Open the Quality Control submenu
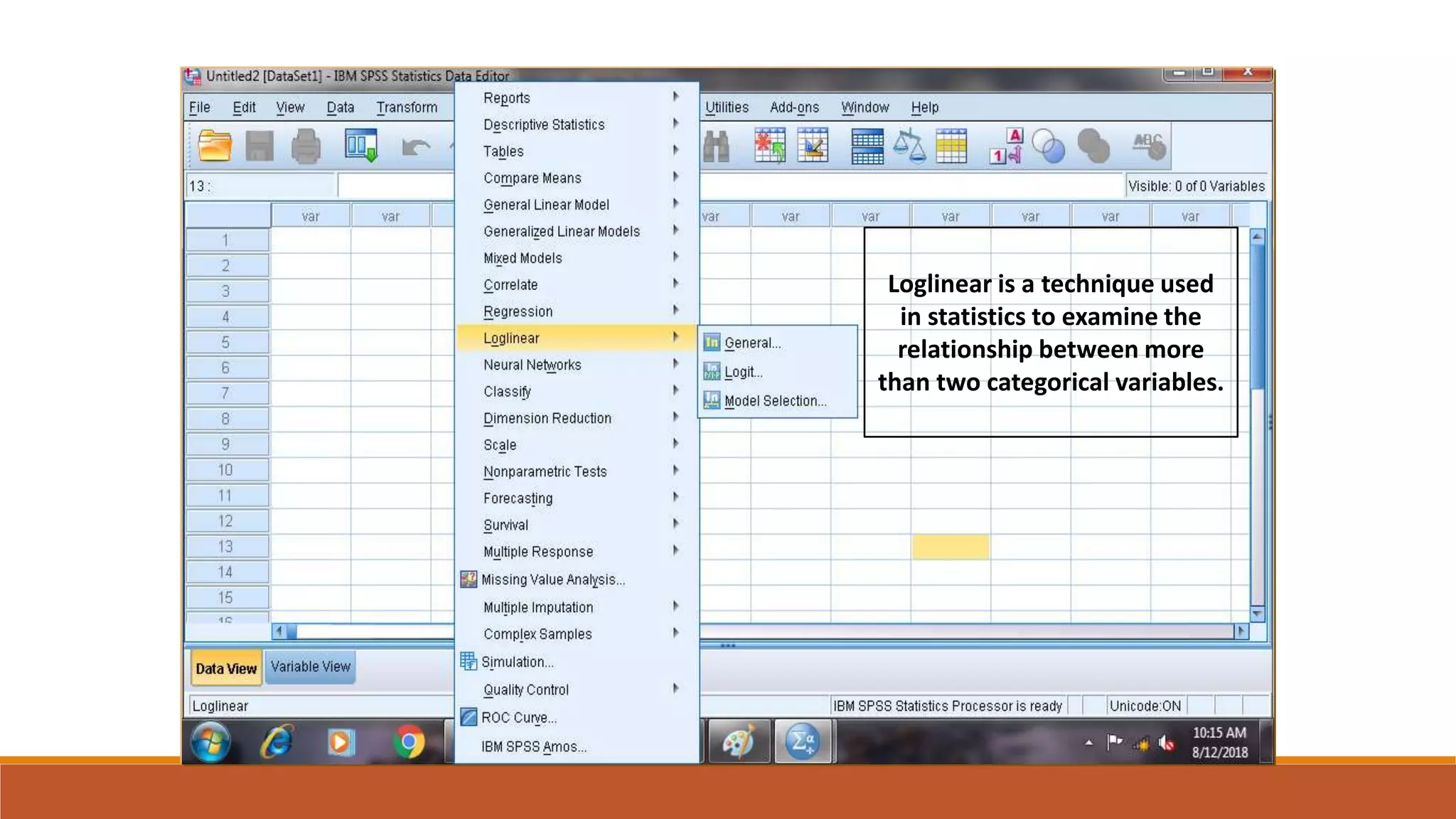The height and width of the screenshot is (819, 1456). [577, 690]
